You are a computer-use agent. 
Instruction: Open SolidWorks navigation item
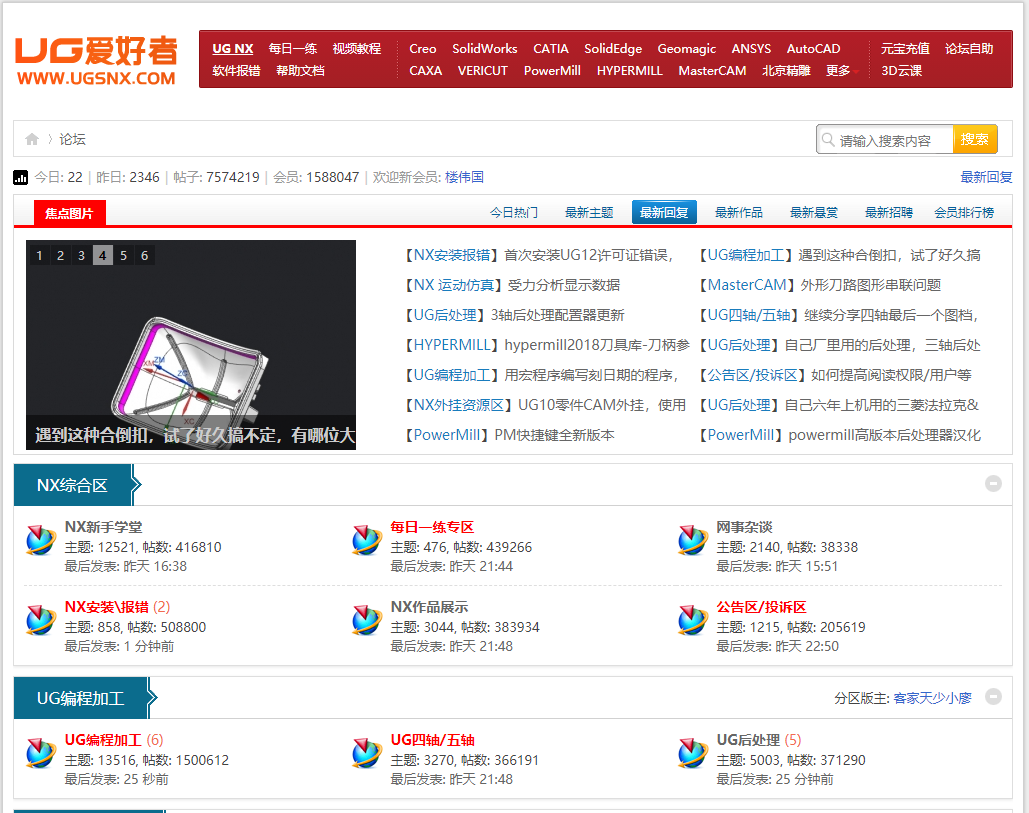point(484,49)
